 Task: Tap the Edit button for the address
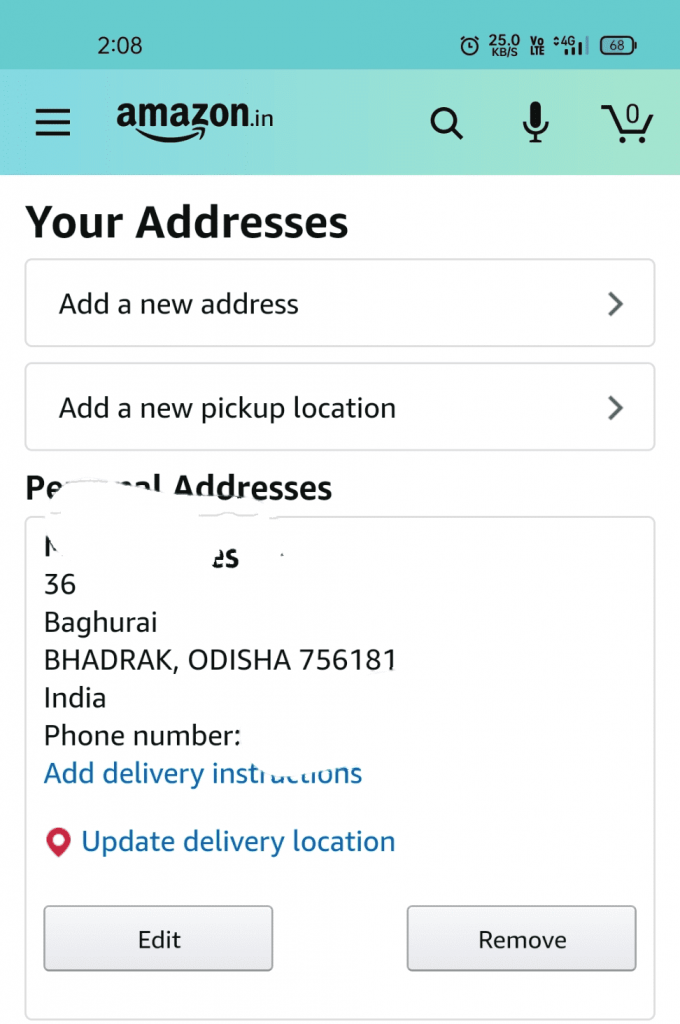(157, 939)
